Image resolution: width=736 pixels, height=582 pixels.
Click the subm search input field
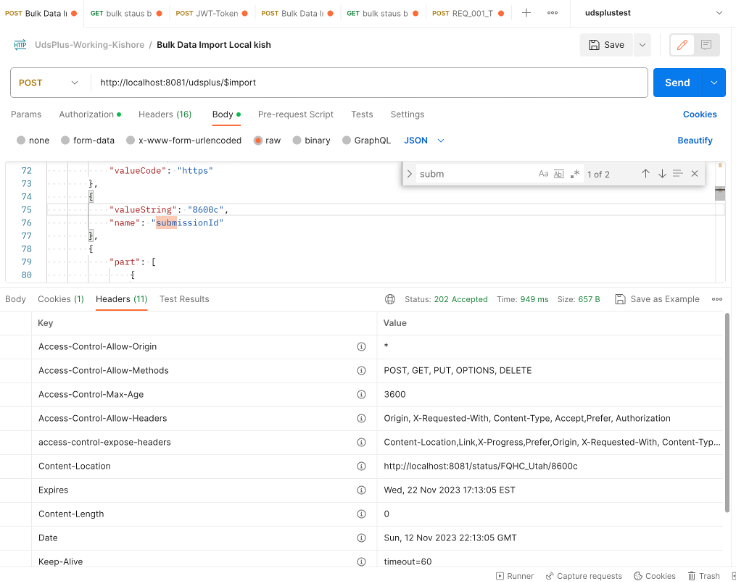click(x=475, y=174)
